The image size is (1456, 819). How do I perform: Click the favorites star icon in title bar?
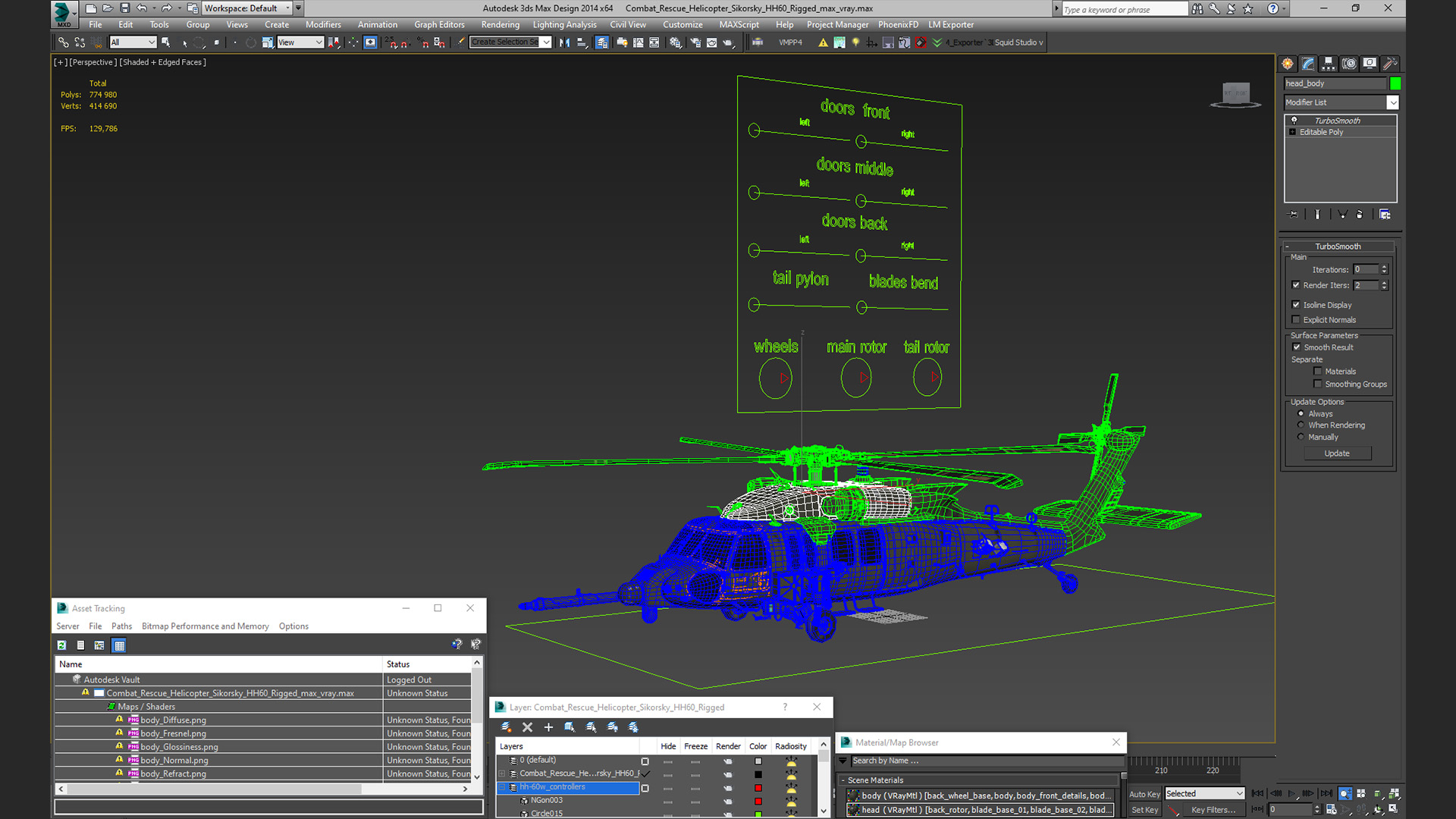(1248, 9)
